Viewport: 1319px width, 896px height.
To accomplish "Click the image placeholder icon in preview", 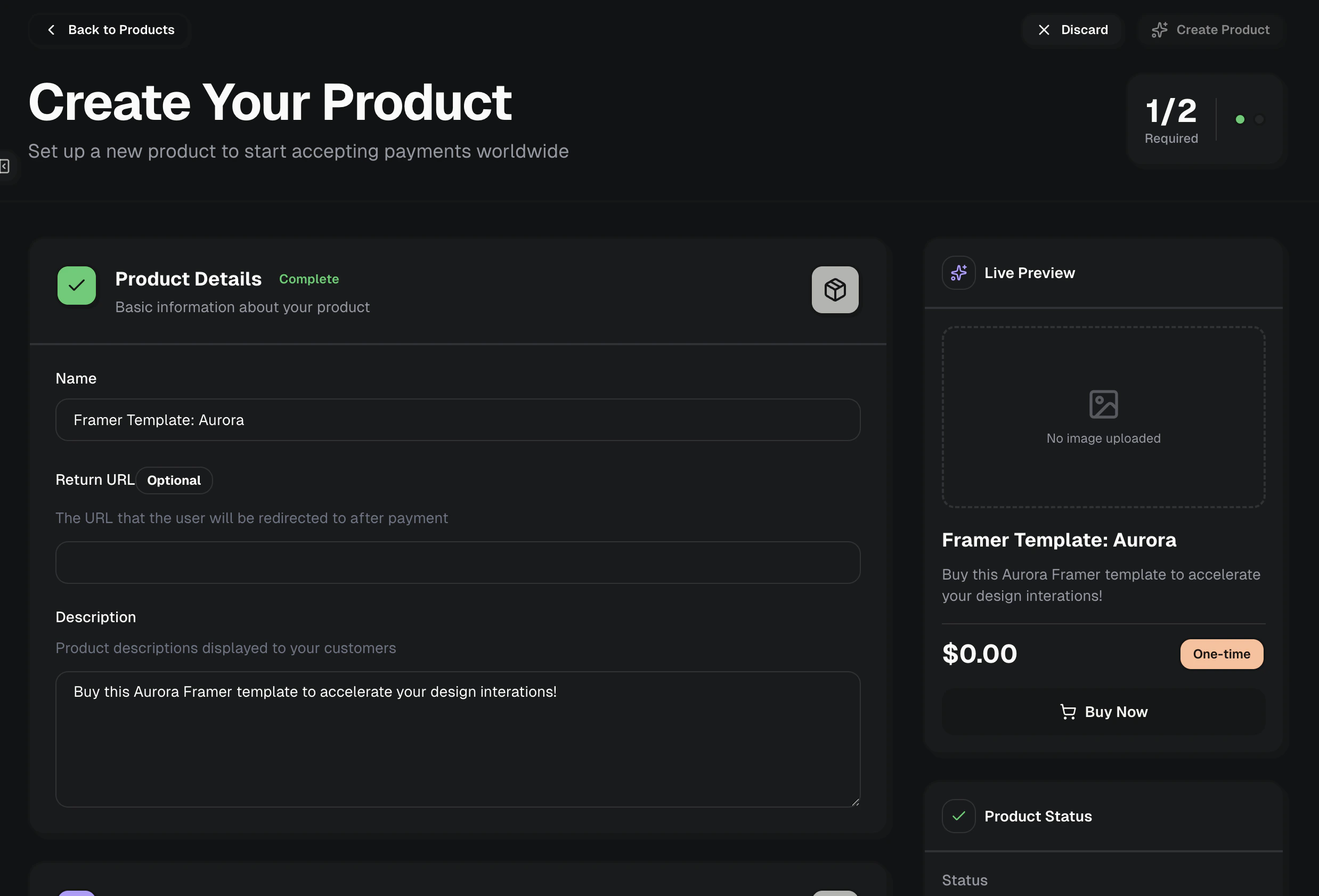I will 1103,404.
